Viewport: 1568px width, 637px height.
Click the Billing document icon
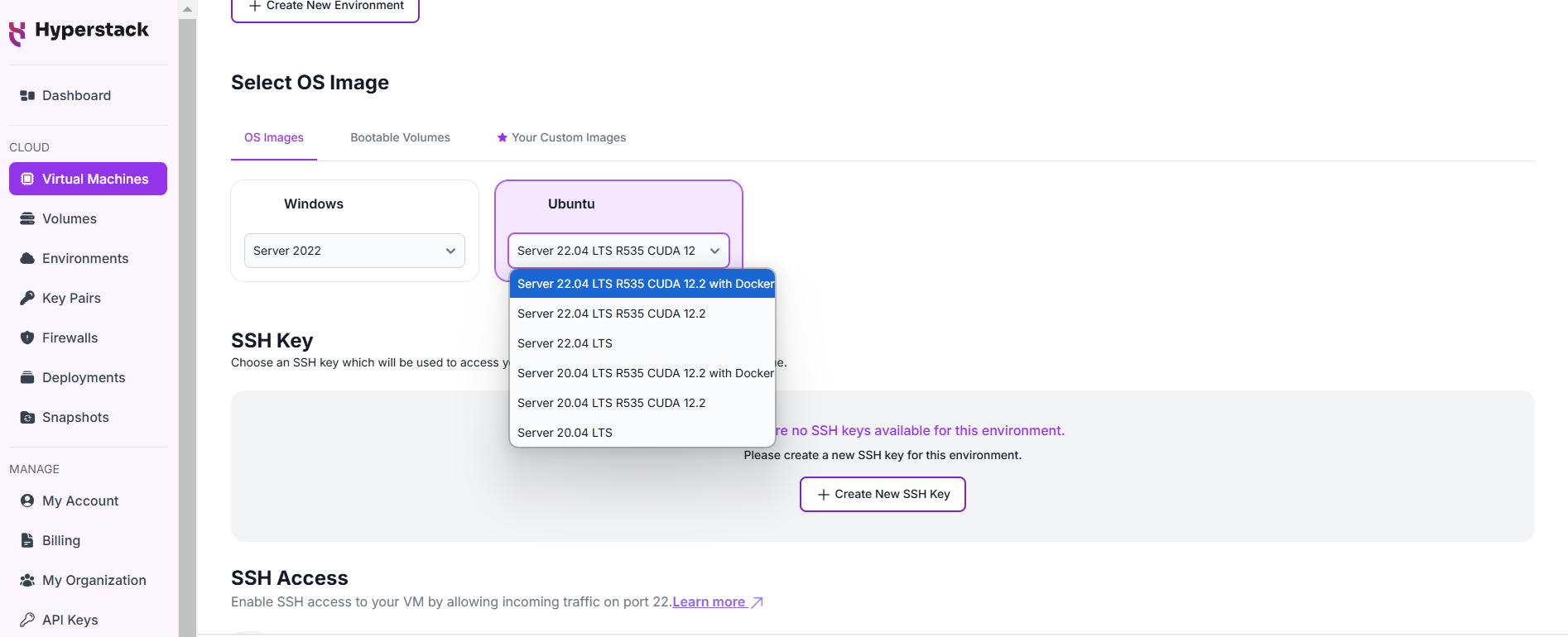(27, 540)
